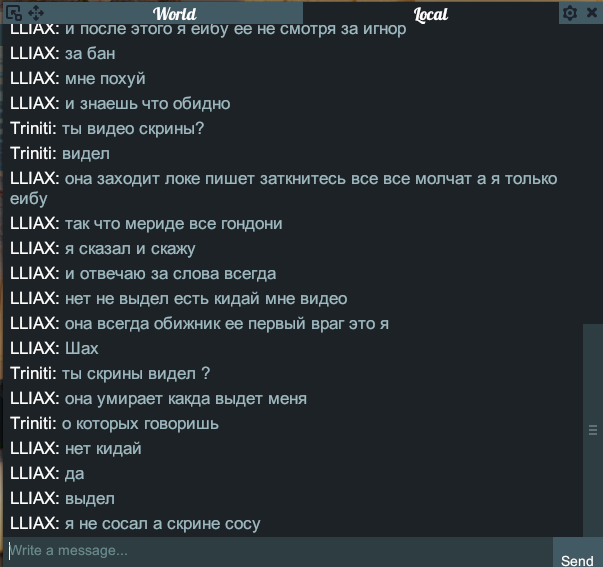Close the chat panel with X icon
The width and height of the screenshot is (603, 567).
(x=592, y=13)
